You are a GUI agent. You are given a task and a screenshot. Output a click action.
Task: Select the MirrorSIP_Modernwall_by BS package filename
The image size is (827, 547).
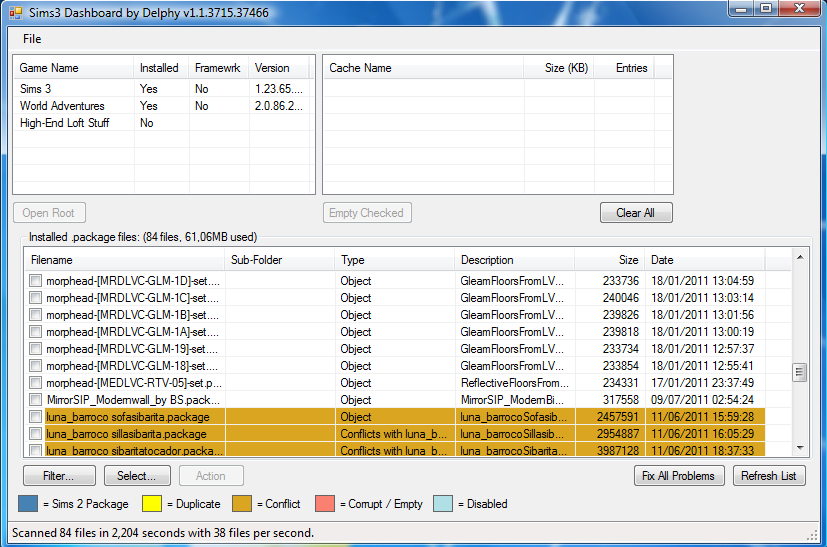coord(133,400)
